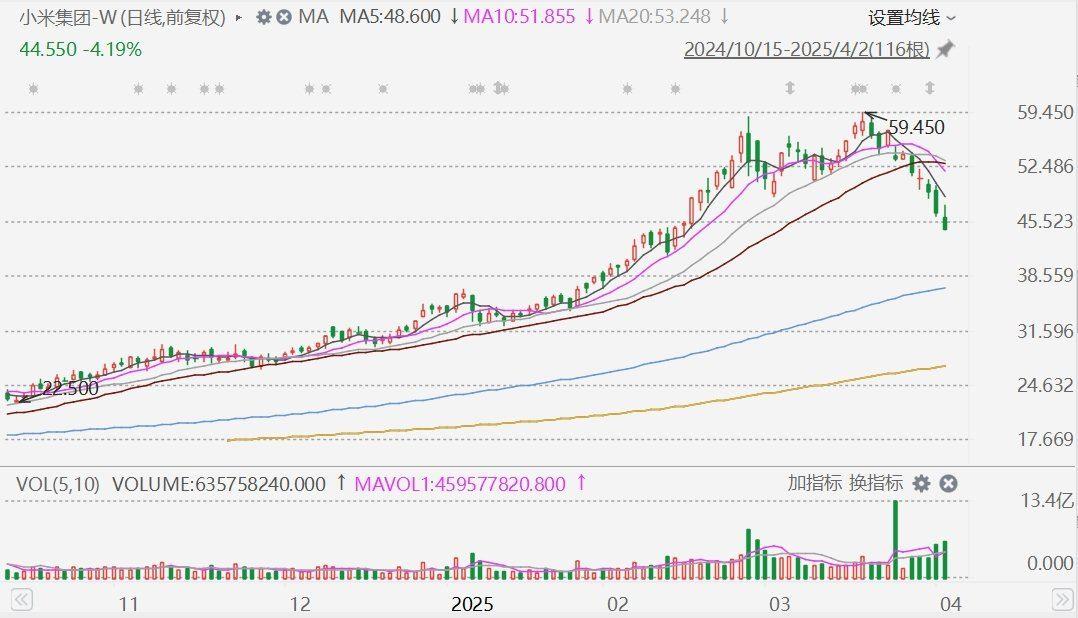
Task: Close the VOL indicator panel
Action: pyautogui.click(x=948, y=484)
